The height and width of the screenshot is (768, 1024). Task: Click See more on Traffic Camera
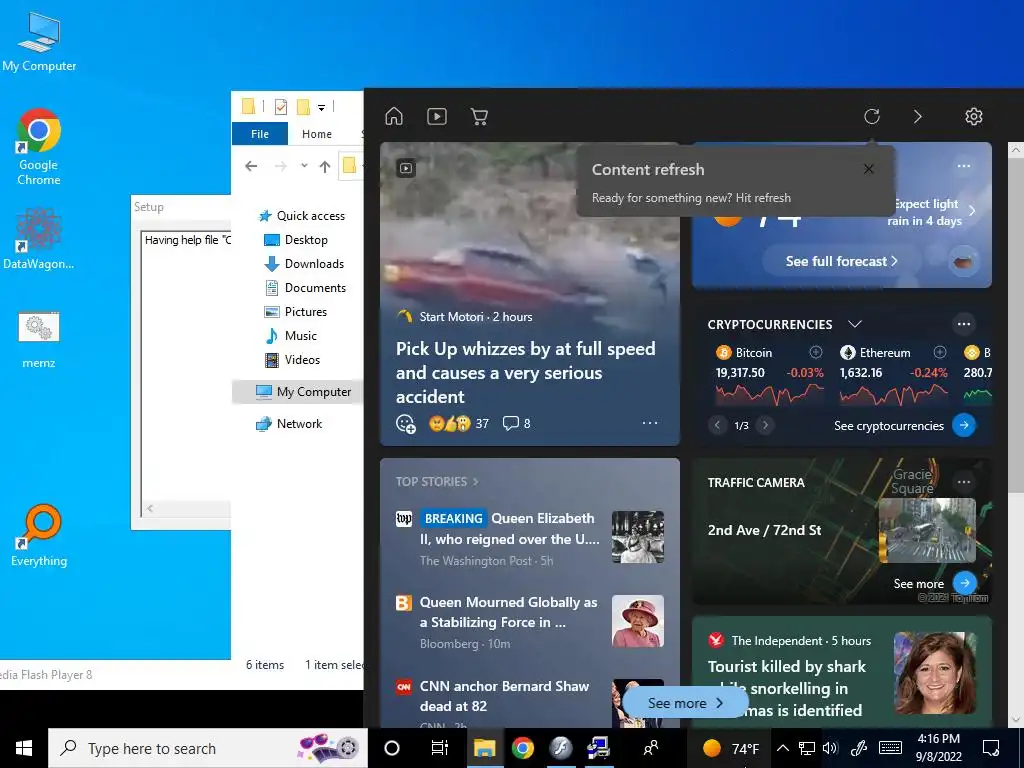click(x=919, y=583)
